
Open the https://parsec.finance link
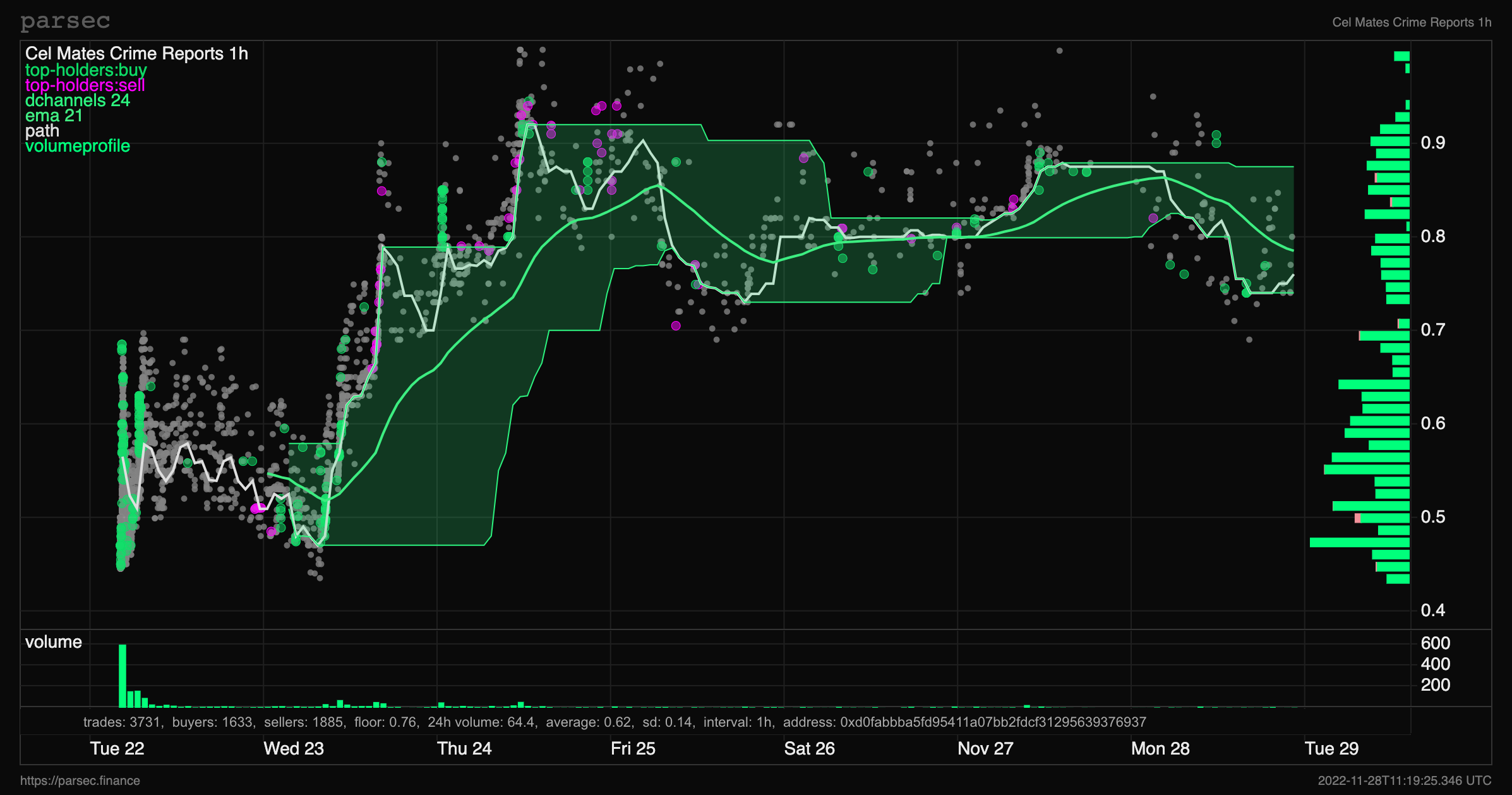[80, 780]
